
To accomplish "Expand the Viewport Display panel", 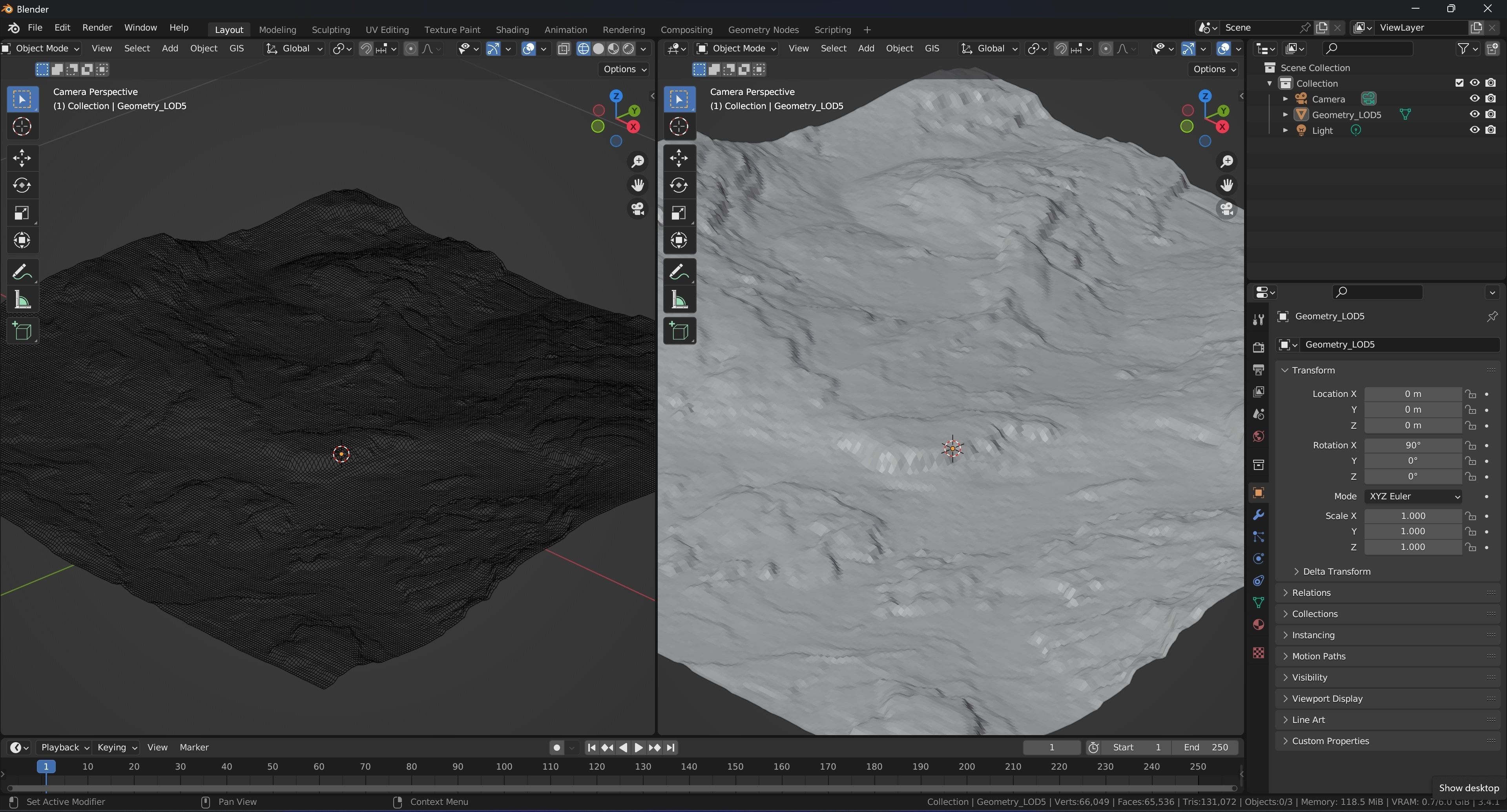I will point(1327,699).
